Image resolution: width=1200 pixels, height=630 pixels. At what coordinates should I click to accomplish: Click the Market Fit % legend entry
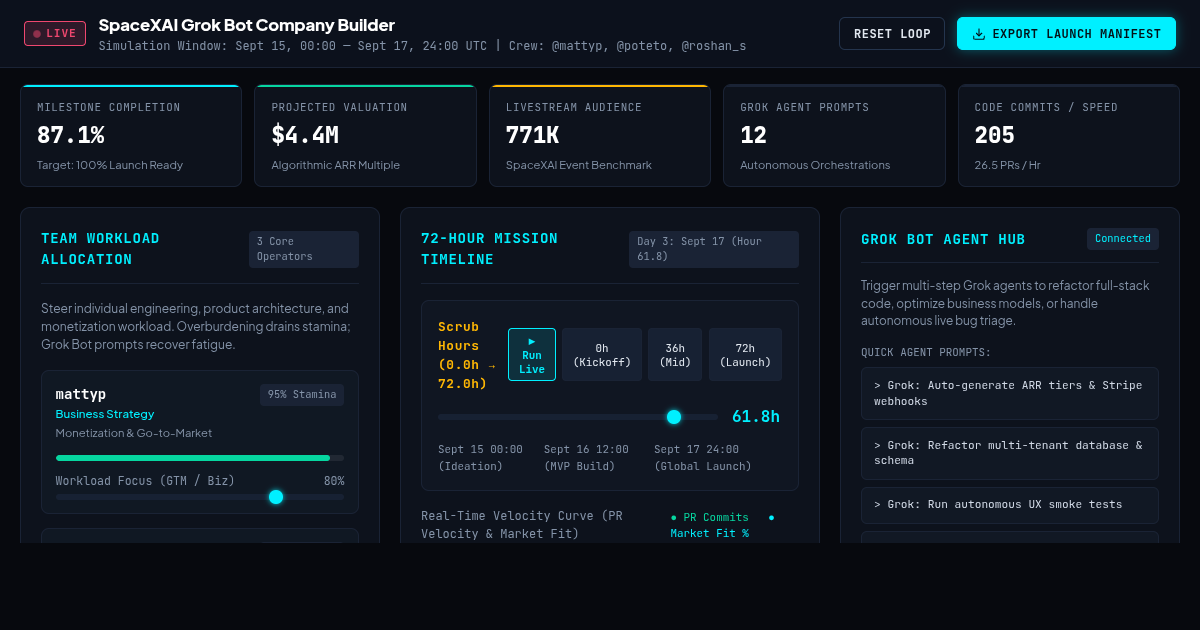[x=723, y=525]
